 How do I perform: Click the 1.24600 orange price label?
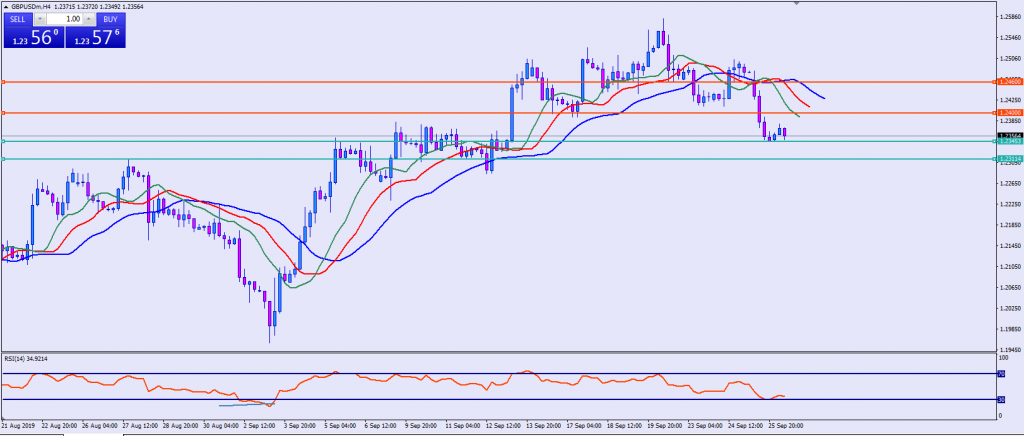(x=1008, y=81)
